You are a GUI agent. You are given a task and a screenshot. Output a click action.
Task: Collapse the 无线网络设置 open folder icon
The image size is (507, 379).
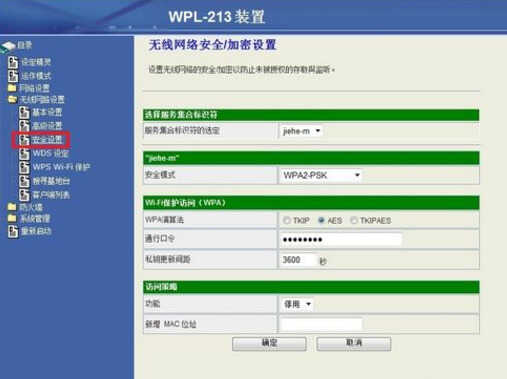[12, 99]
